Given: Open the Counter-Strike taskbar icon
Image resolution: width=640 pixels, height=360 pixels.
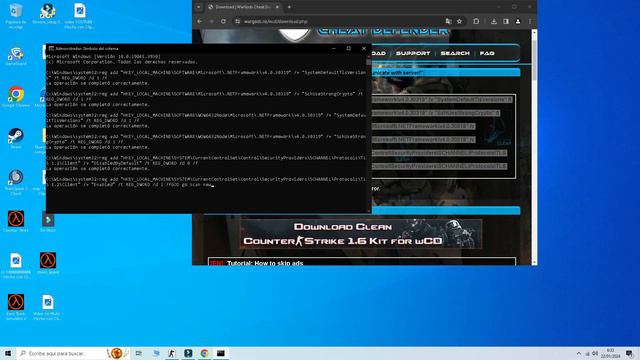Looking at the screenshot, I should point(172,353).
